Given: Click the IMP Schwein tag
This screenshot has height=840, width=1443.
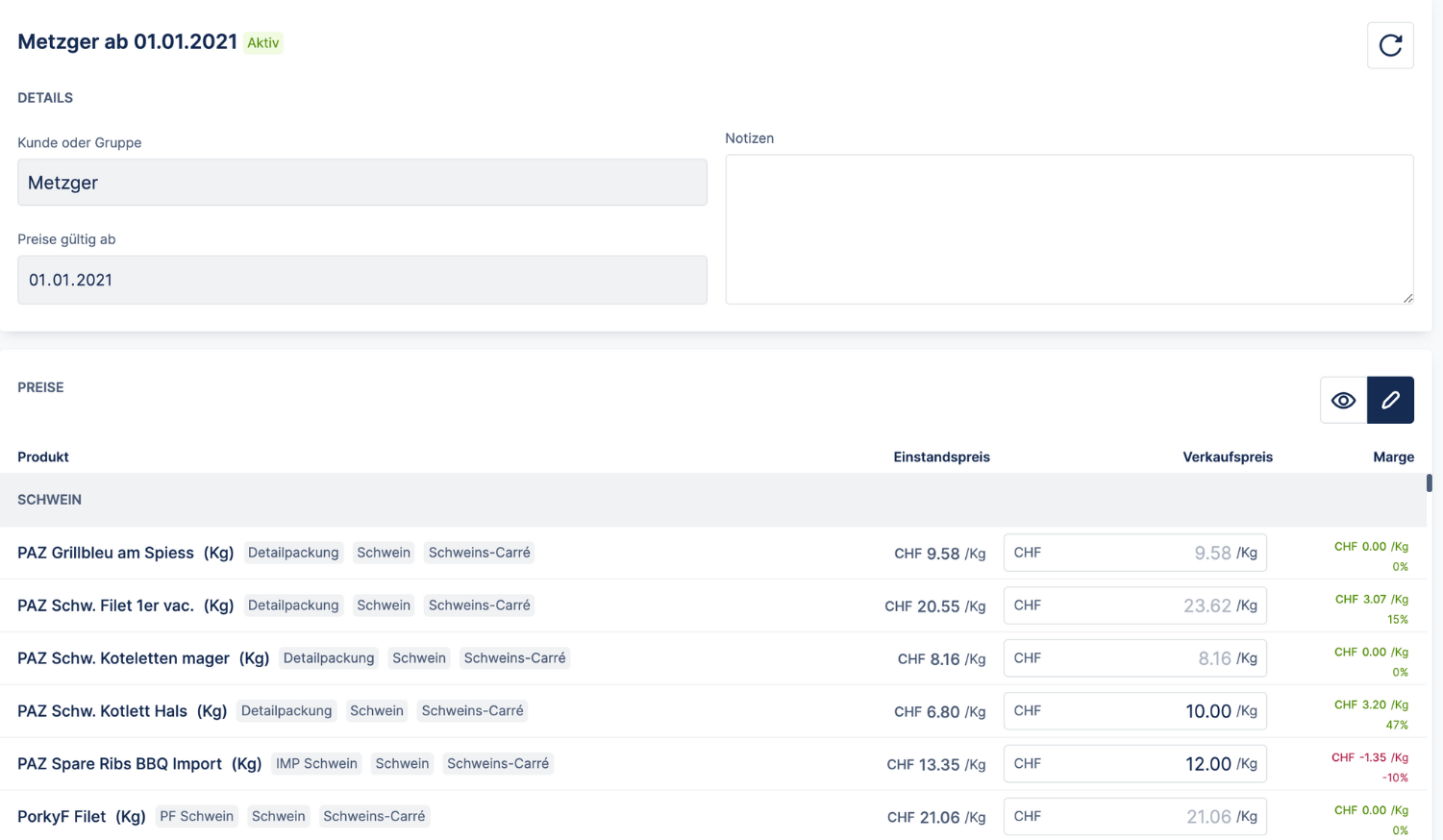Looking at the screenshot, I should [x=316, y=764].
